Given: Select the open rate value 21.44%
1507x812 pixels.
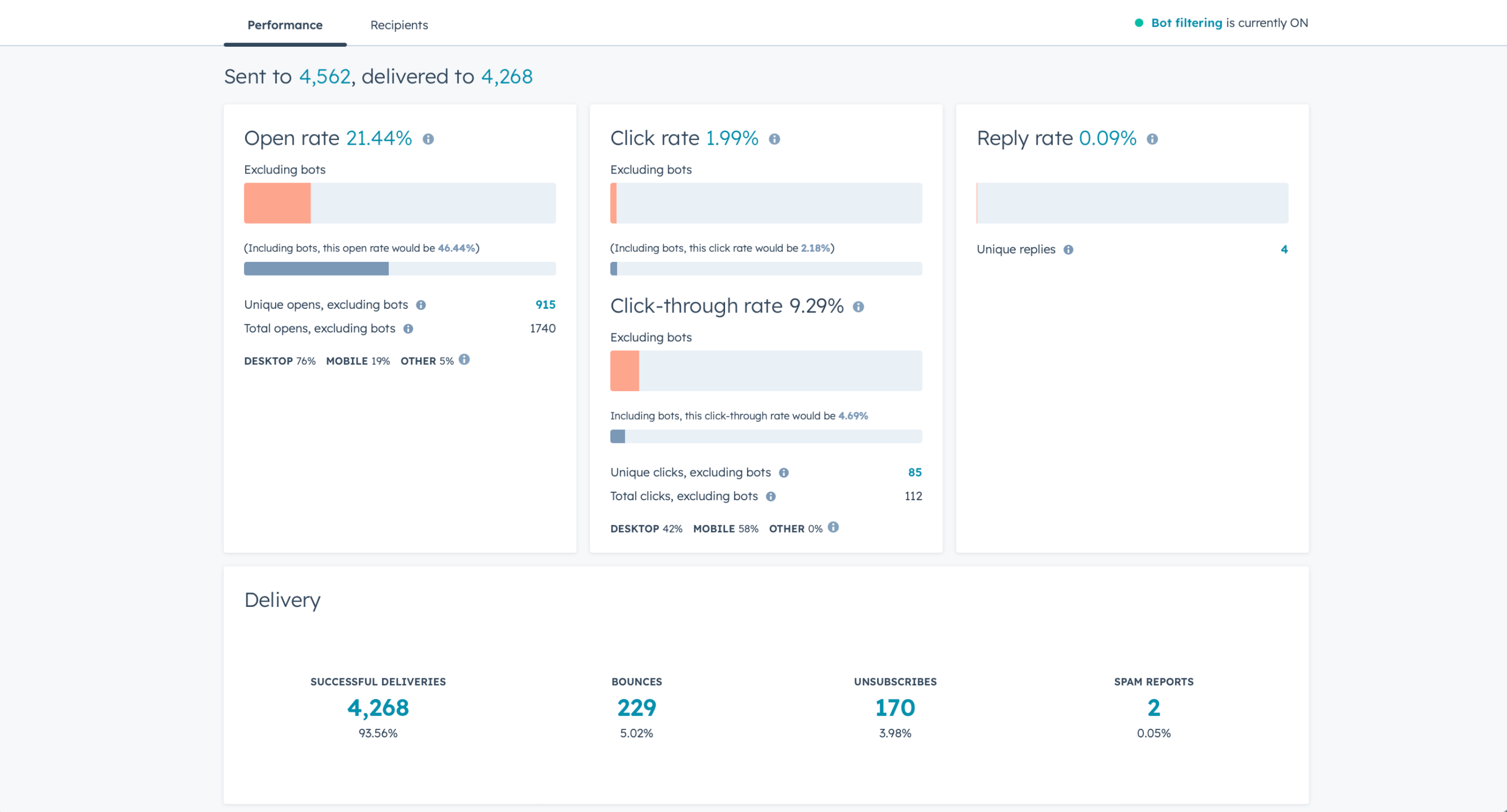Looking at the screenshot, I should coord(379,138).
